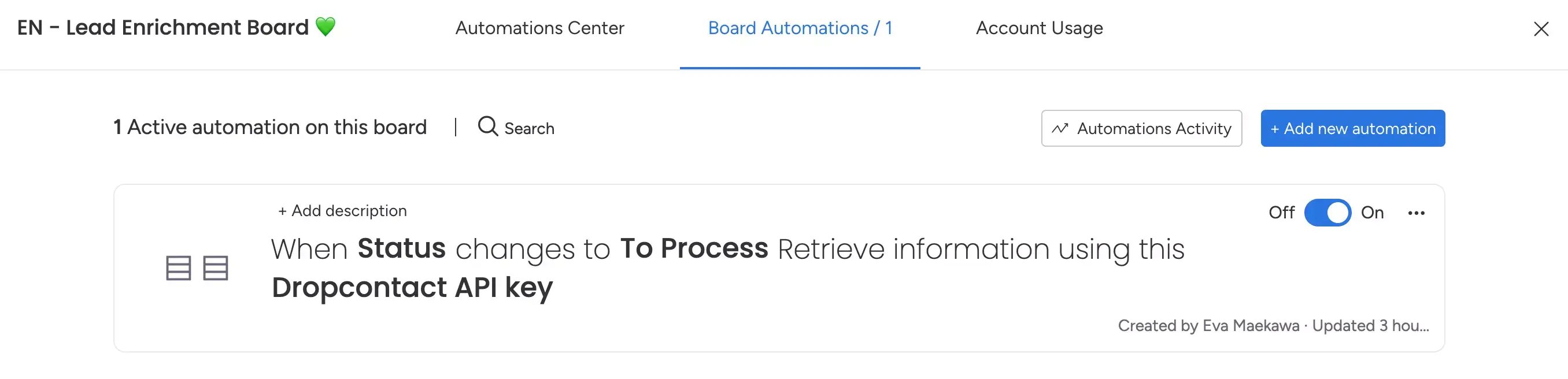Select the Board Automations / 1 tab
This screenshot has height=379, width=1568.
click(800, 28)
